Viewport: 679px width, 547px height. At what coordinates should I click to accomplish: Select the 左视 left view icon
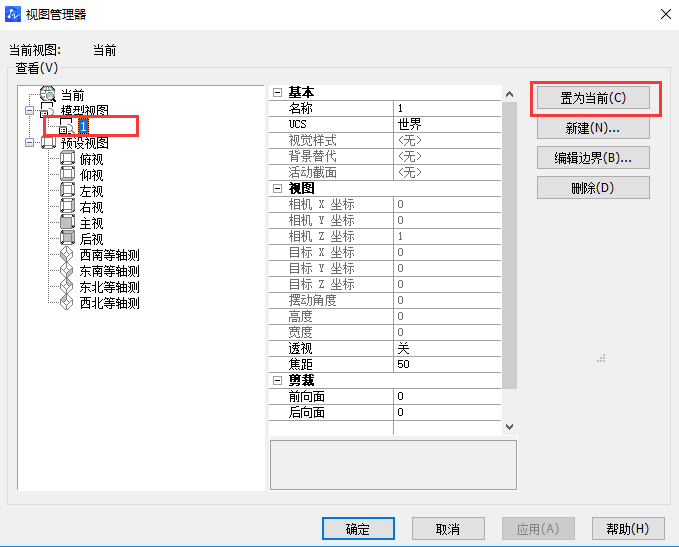coord(68,191)
